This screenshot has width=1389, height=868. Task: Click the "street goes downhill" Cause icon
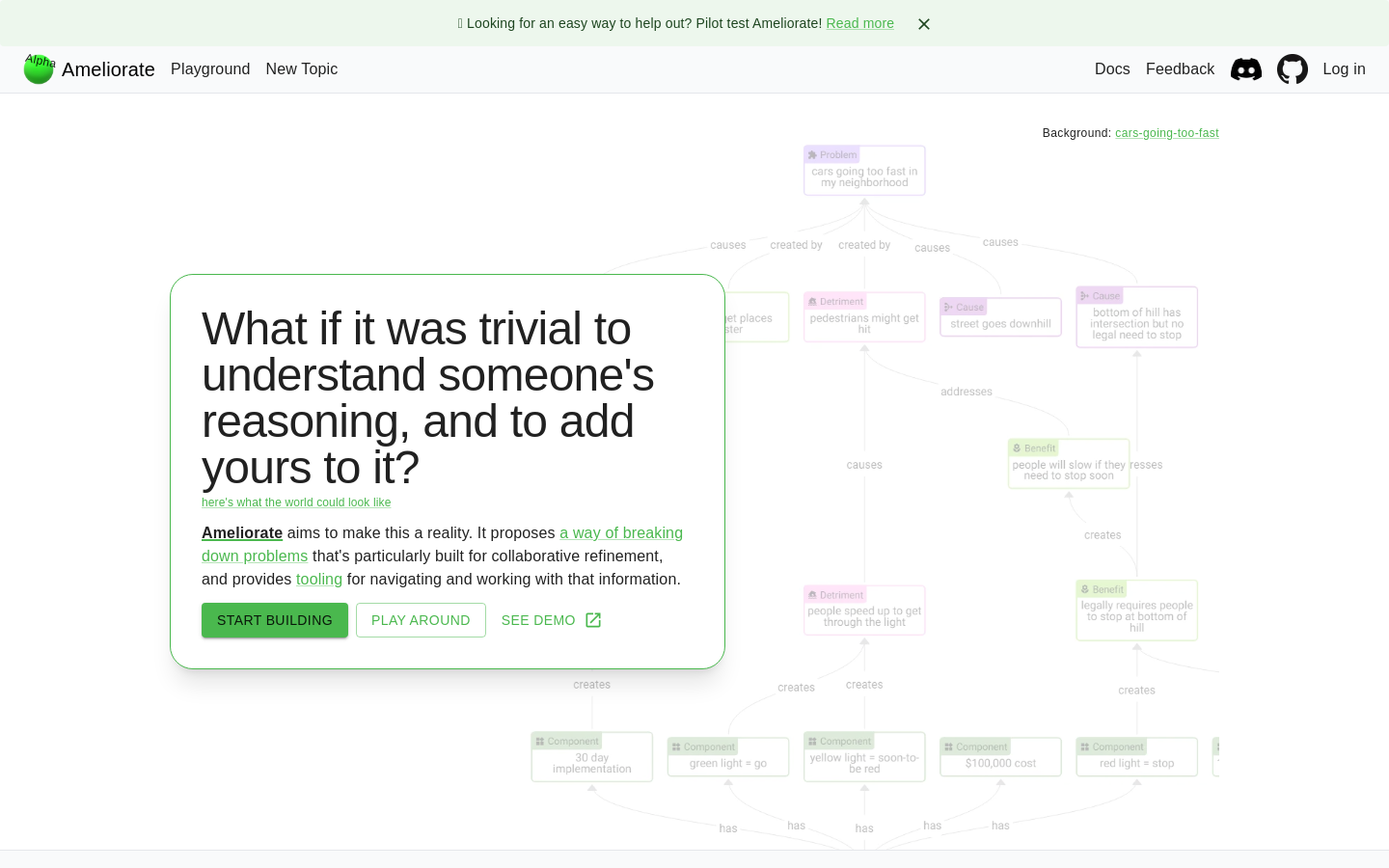pos(948,308)
